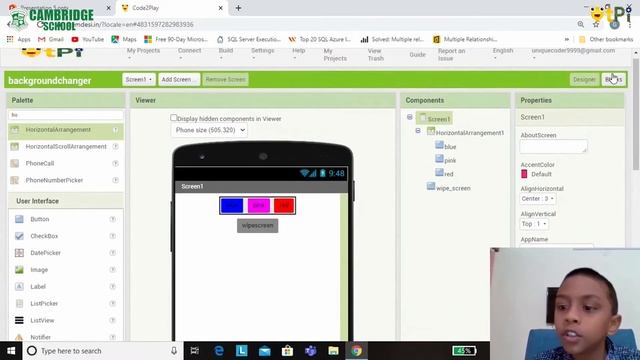640x360 pixels.
Task: Pick the Image component icon
Action: tap(19, 270)
